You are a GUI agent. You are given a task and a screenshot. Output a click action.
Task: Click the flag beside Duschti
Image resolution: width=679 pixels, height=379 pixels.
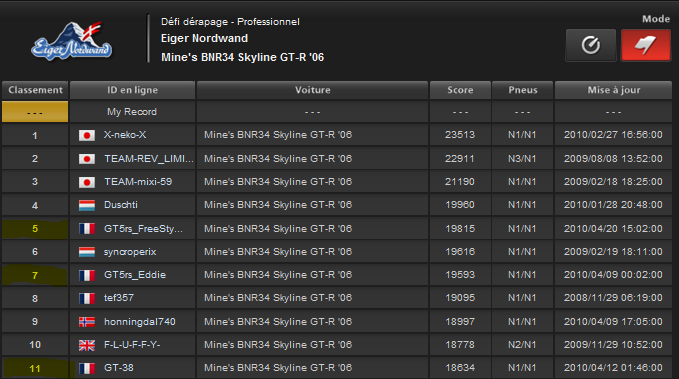(x=87, y=205)
